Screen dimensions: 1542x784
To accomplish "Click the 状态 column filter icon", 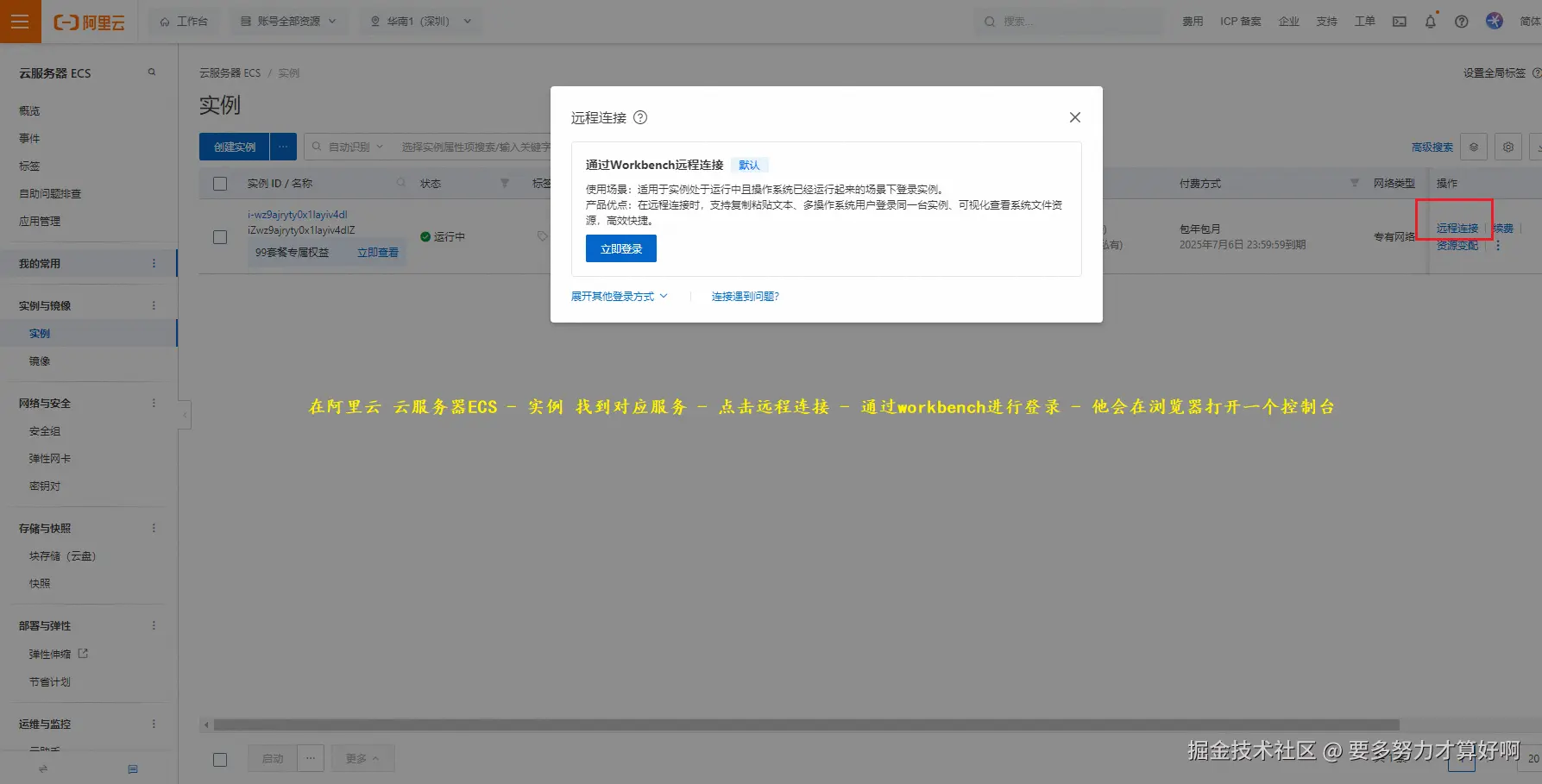I will pyautogui.click(x=505, y=183).
